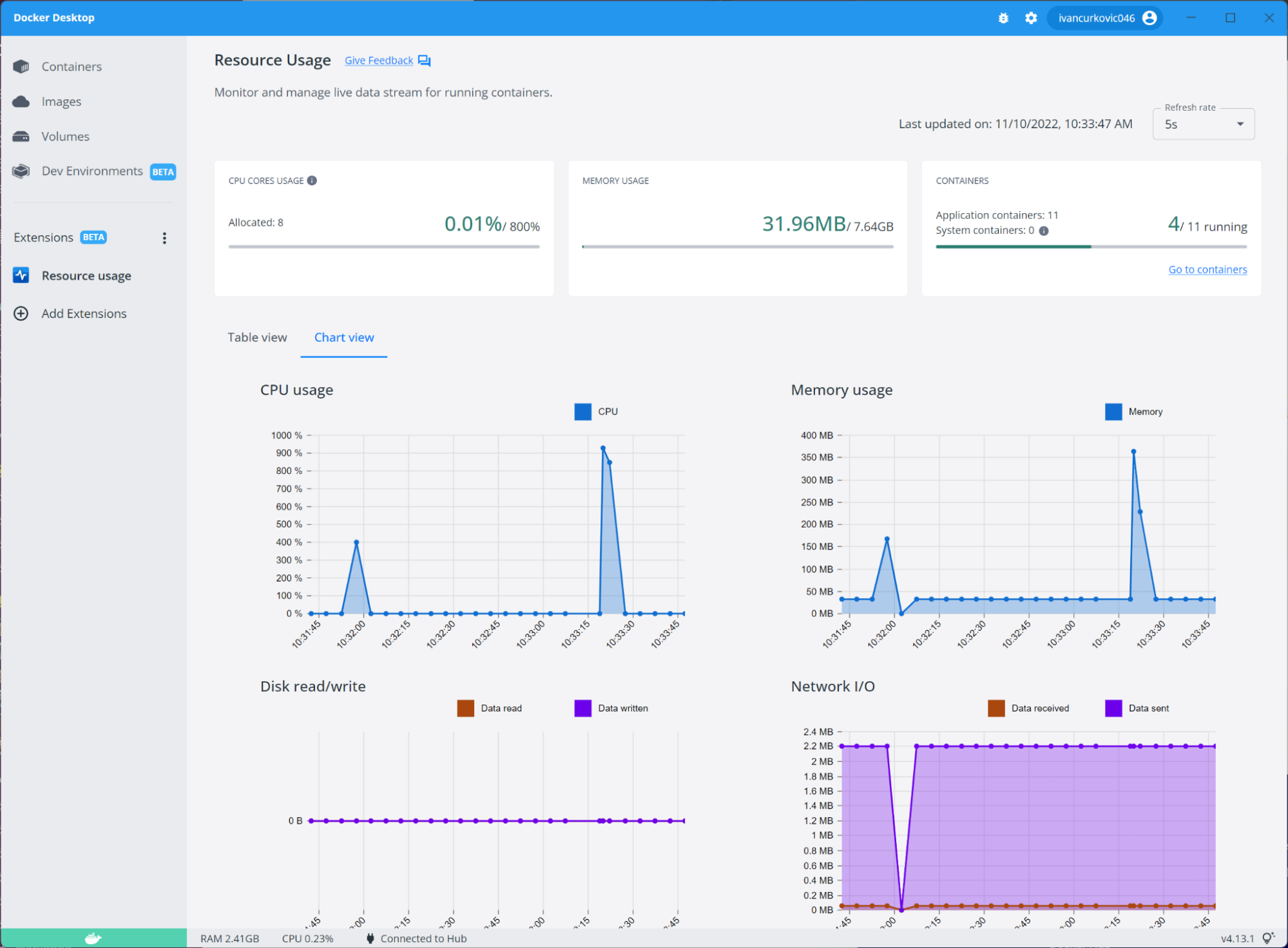Switch to Table view tab
Screen dimensions: 1288x948
258,337
